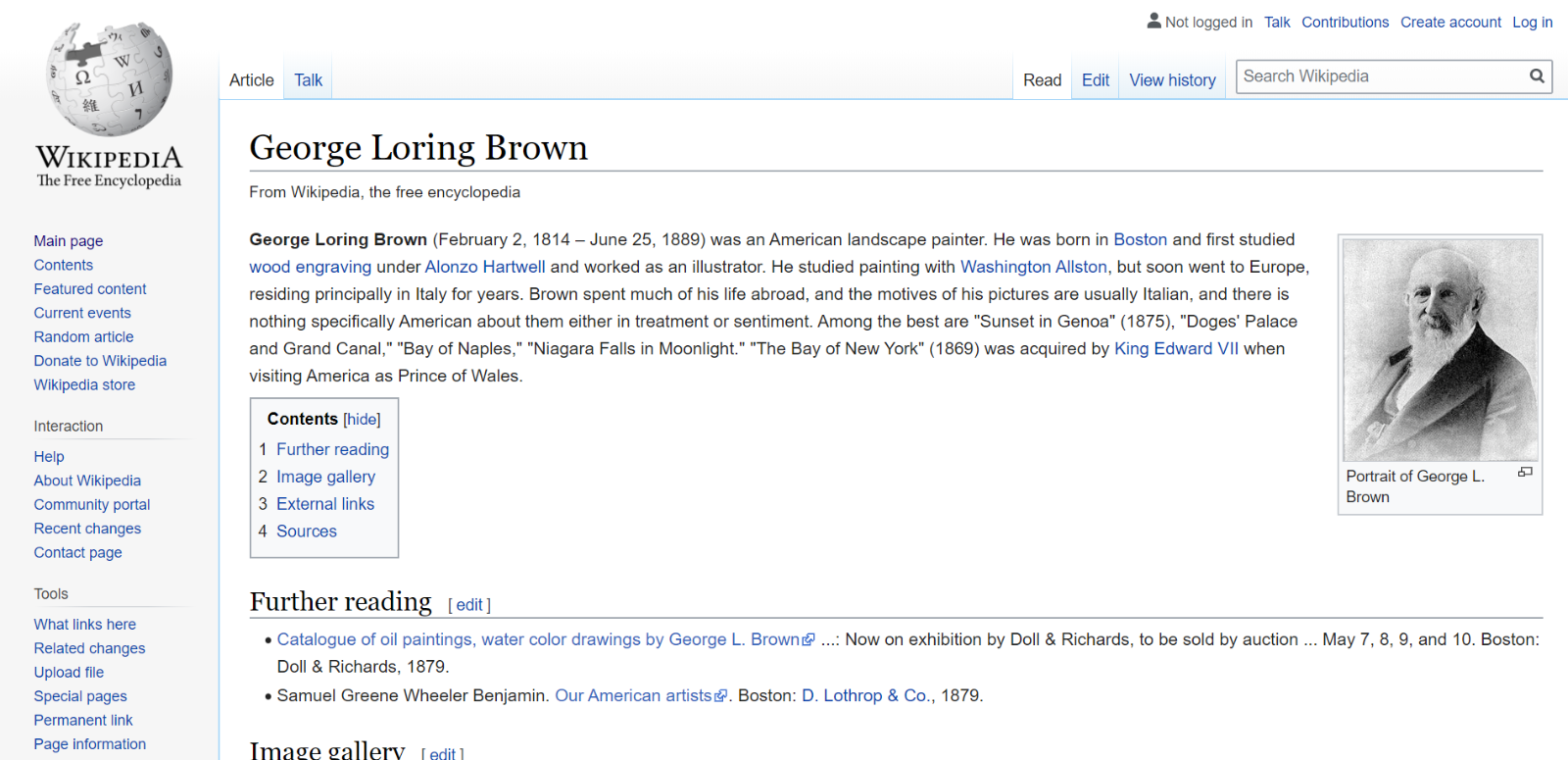Viewport: 1568px width, 760px height.
Task: Open the Alonzo Hartwell link
Action: coord(484,267)
